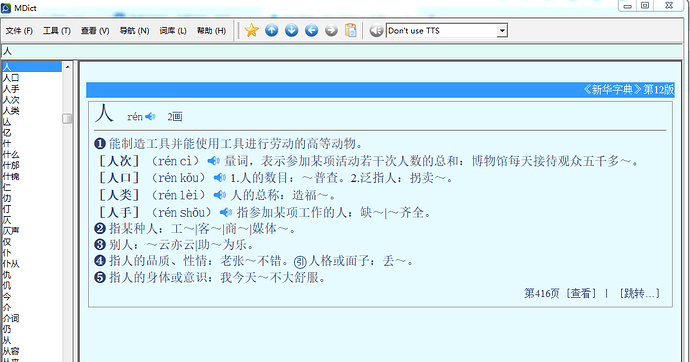Click the [跳转...] link

[639, 293]
